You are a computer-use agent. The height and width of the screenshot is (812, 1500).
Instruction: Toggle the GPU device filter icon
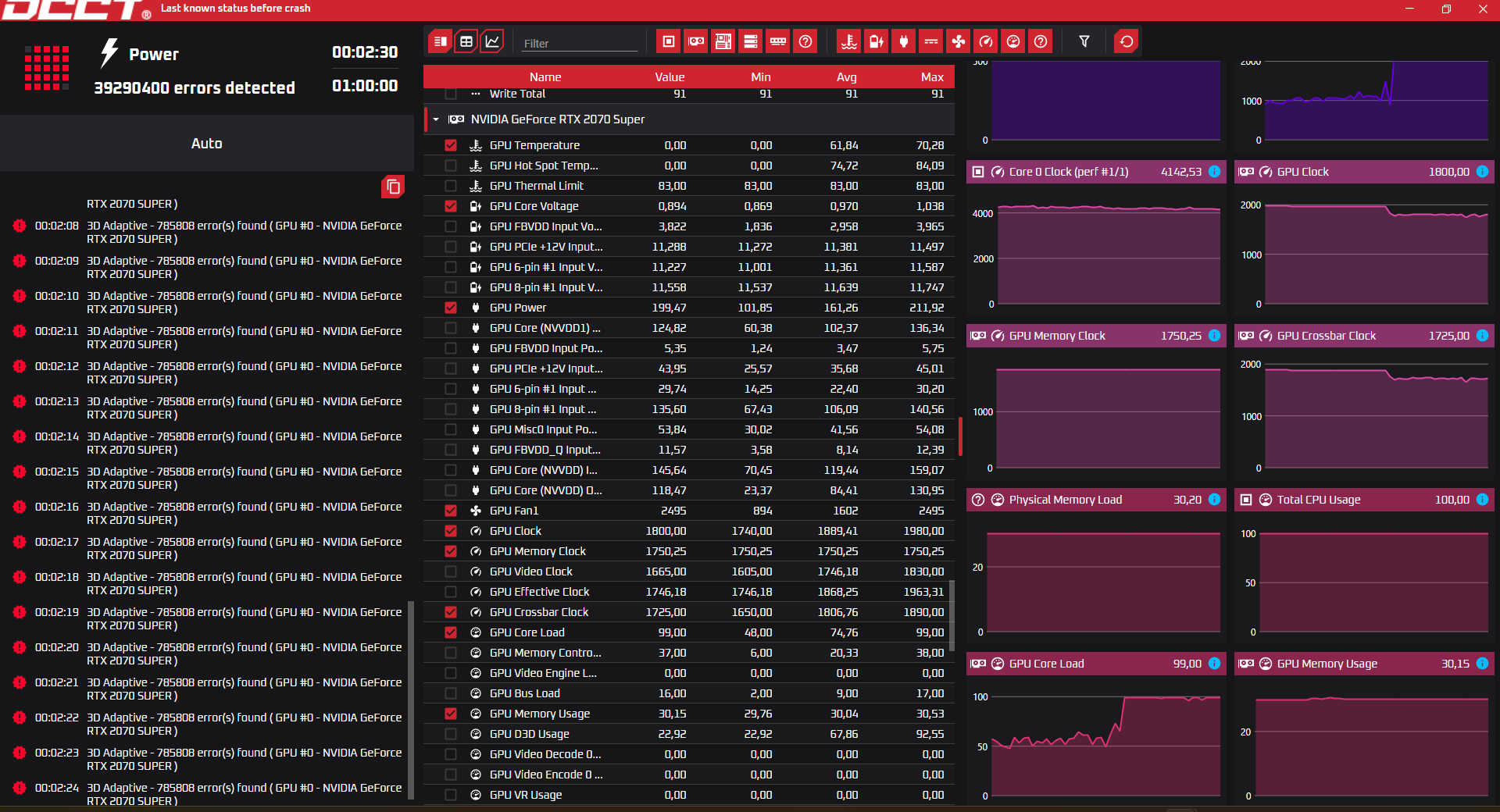(696, 41)
